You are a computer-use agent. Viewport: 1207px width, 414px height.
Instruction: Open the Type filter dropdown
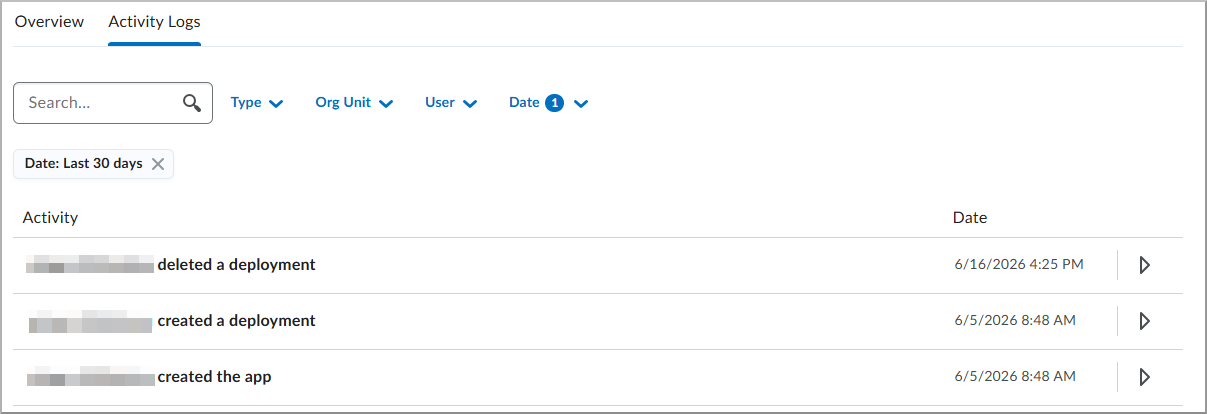click(257, 103)
